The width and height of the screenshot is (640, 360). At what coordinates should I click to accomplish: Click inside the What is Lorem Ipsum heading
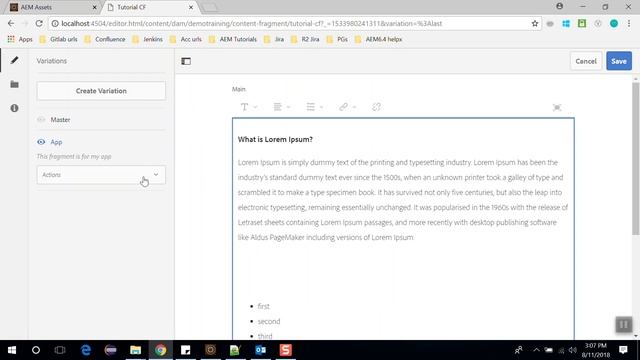coord(275,139)
